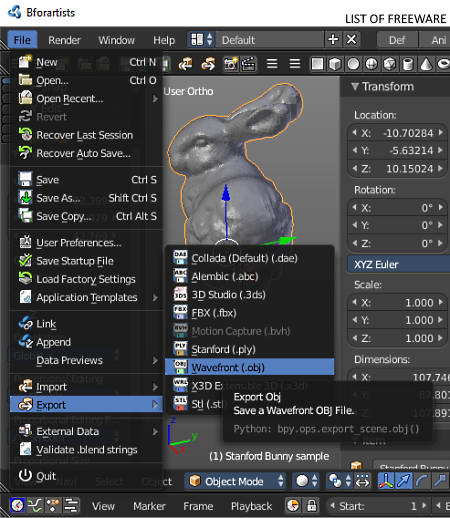
Task: Click the Stl export entry
Action: [x=195, y=404]
